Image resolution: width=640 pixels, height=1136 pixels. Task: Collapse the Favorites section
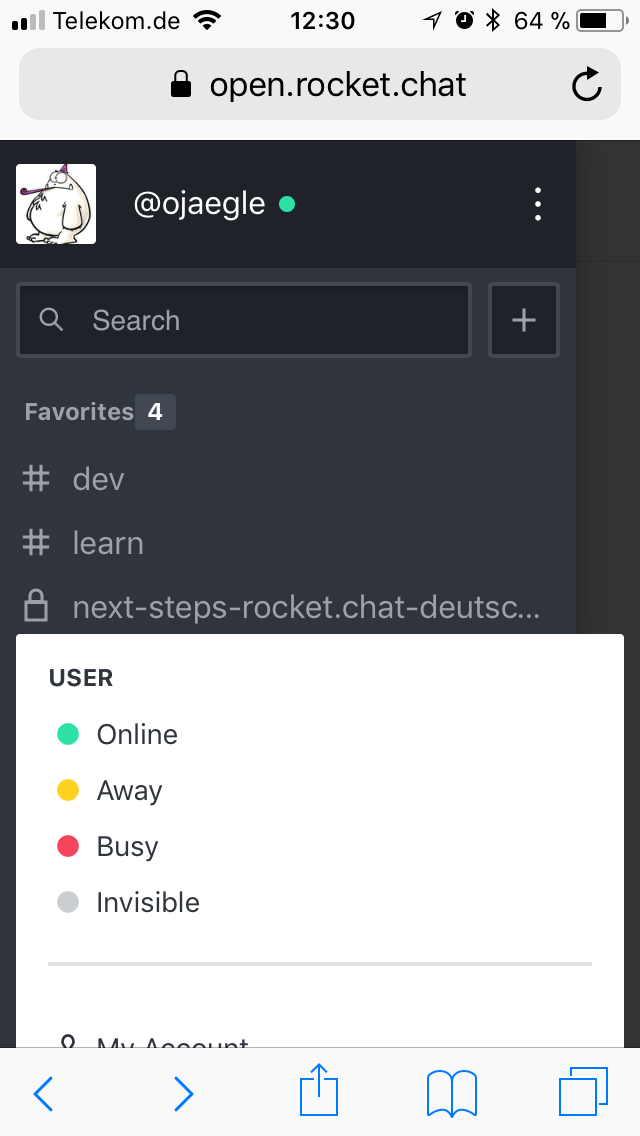[78, 411]
